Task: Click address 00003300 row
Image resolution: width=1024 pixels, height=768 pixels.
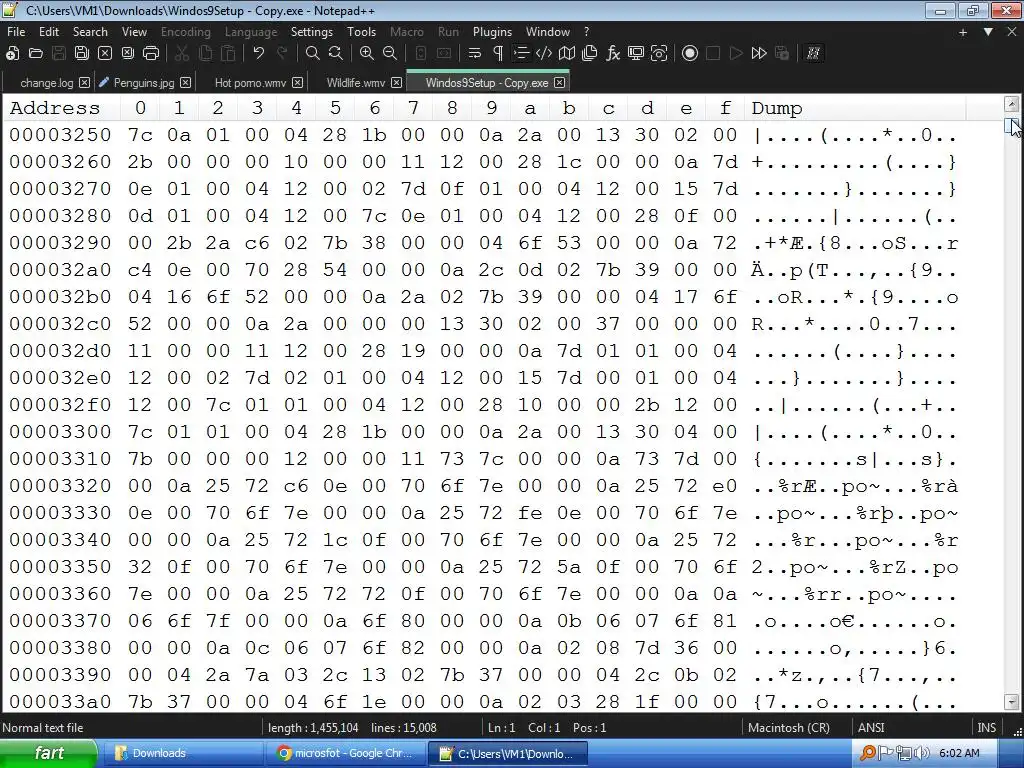Action: [60, 432]
